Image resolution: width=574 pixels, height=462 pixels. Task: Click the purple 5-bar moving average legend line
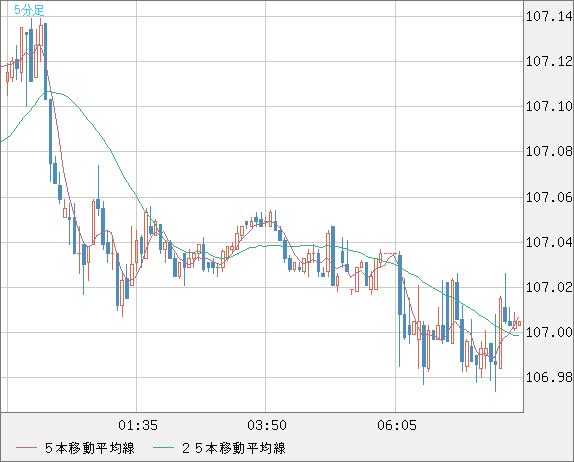click(x=26, y=448)
